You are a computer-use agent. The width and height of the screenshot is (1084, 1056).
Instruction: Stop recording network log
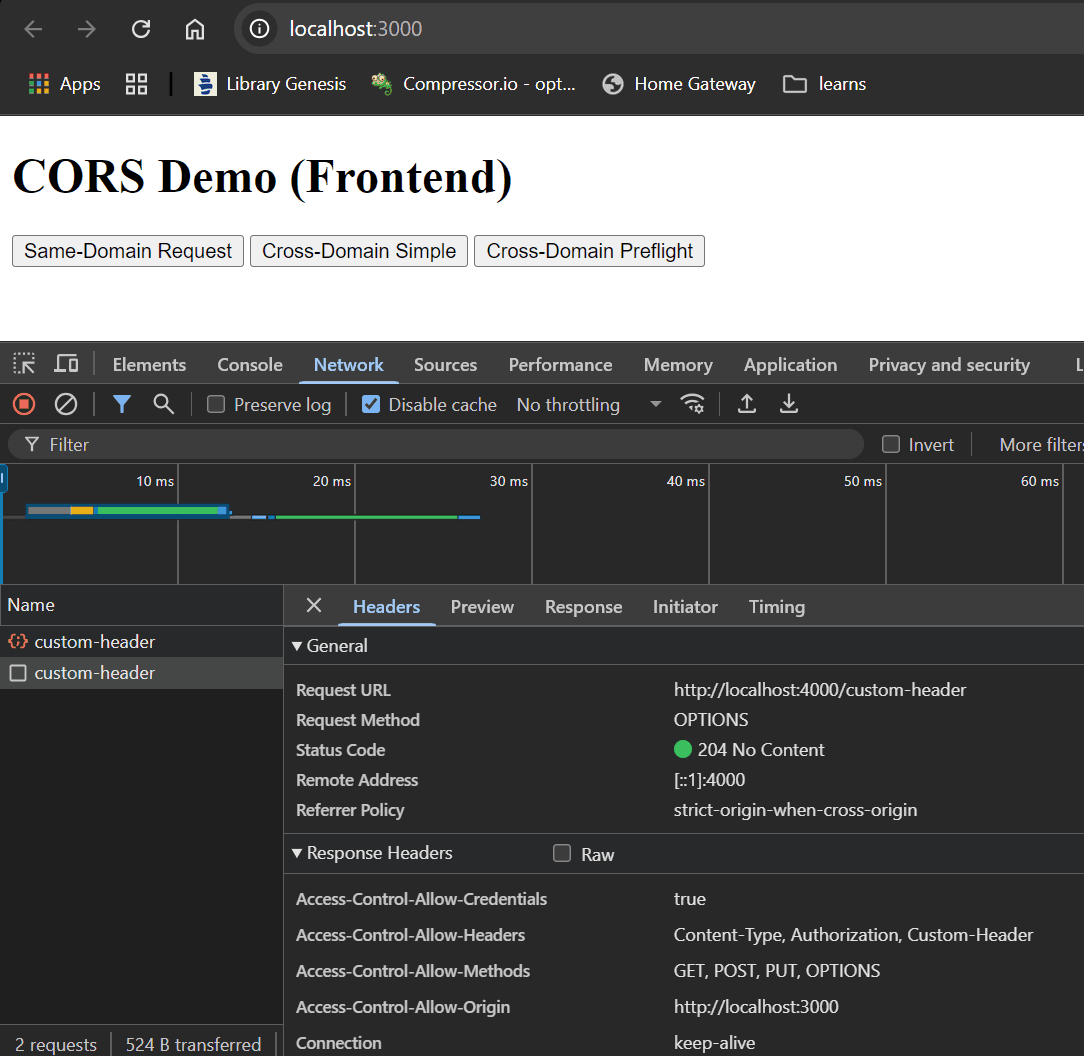[24, 404]
